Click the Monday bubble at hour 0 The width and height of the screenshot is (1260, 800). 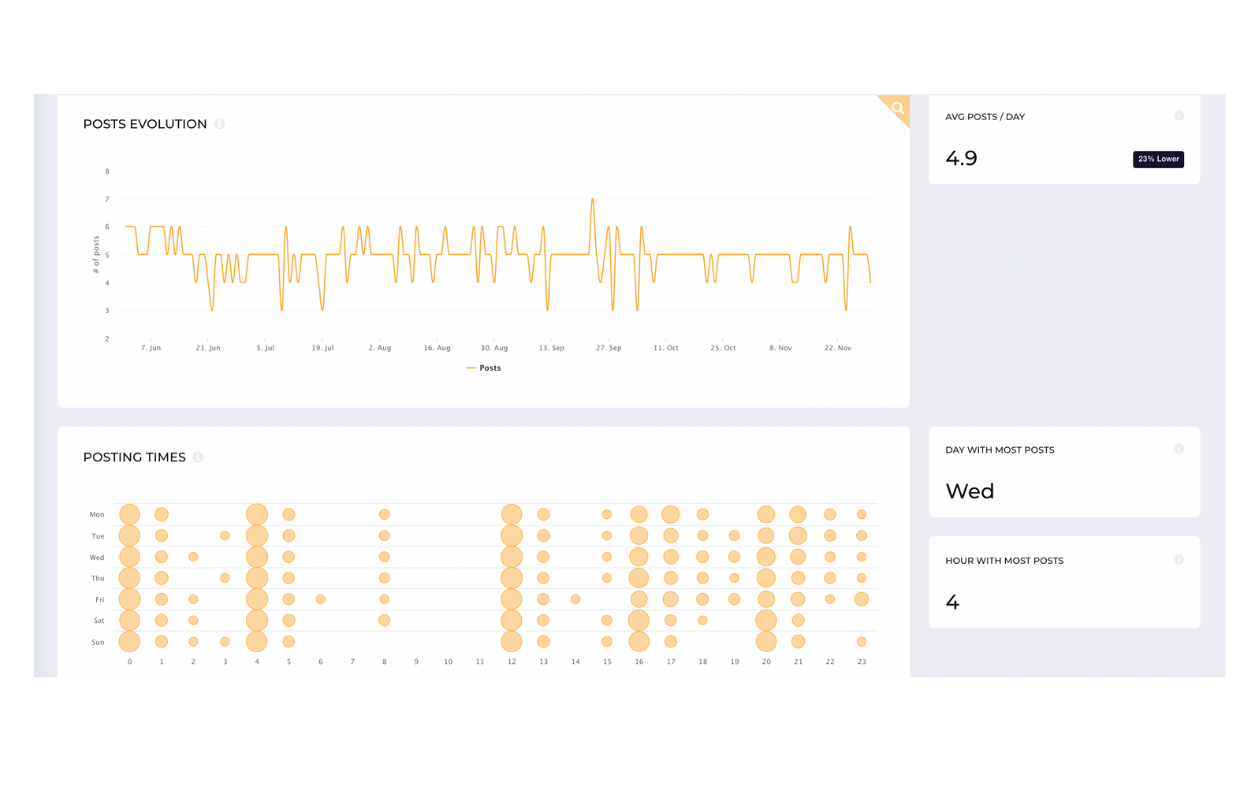(x=129, y=514)
